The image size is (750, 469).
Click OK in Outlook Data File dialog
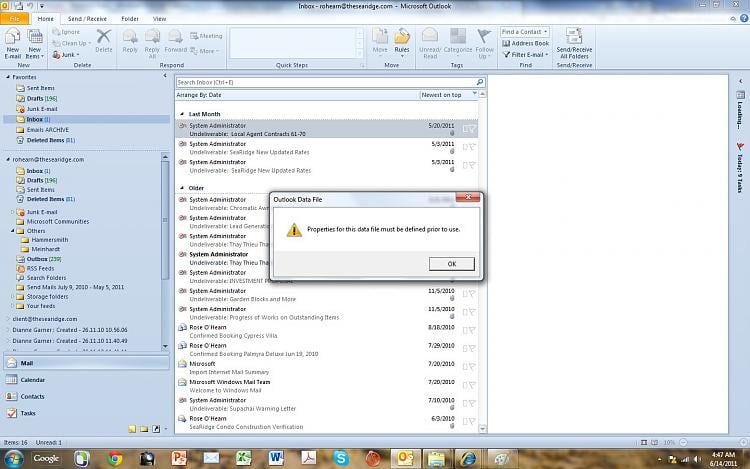click(x=452, y=264)
